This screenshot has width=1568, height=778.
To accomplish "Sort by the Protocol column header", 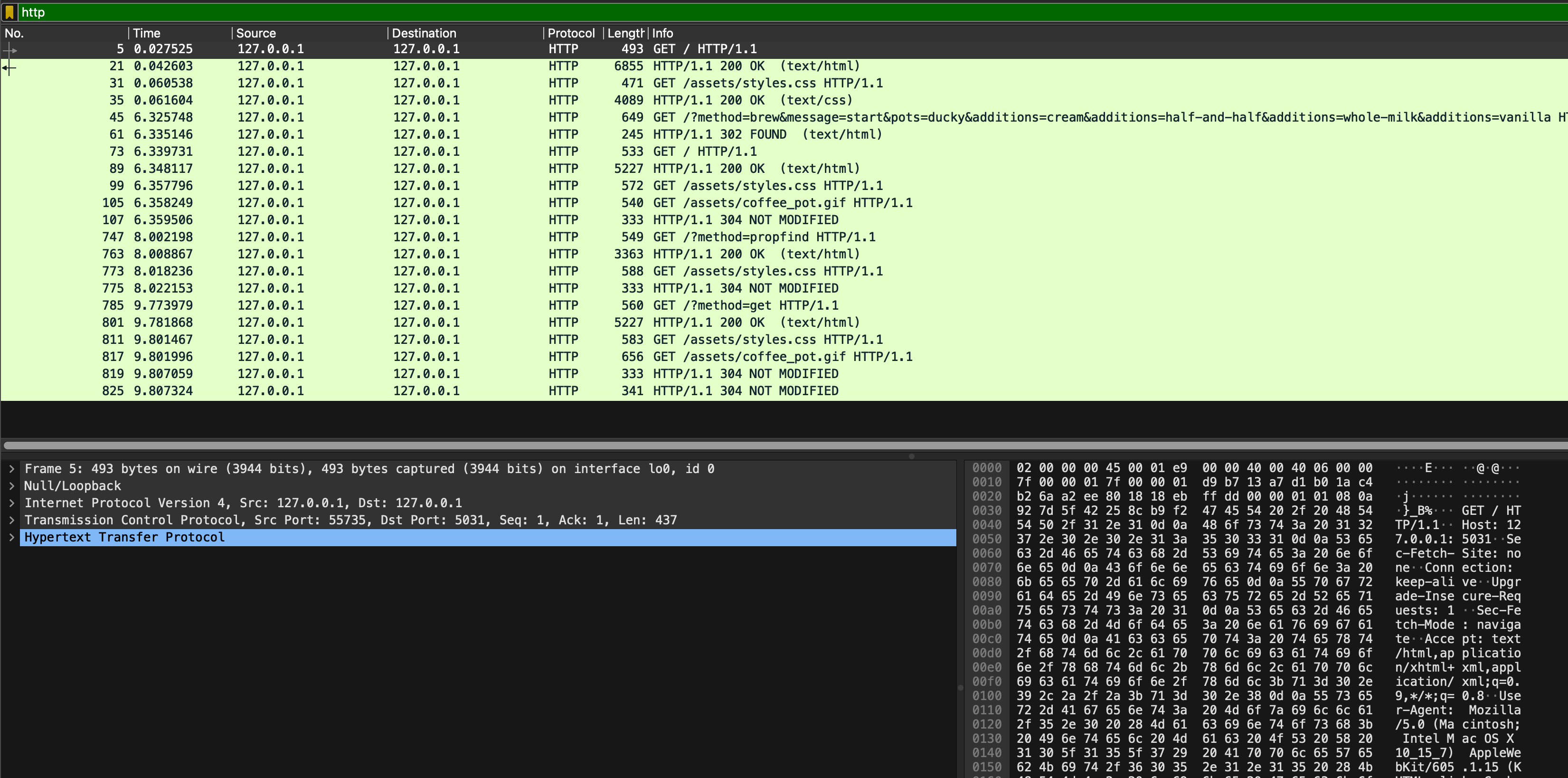I will pyautogui.click(x=570, y=33).
